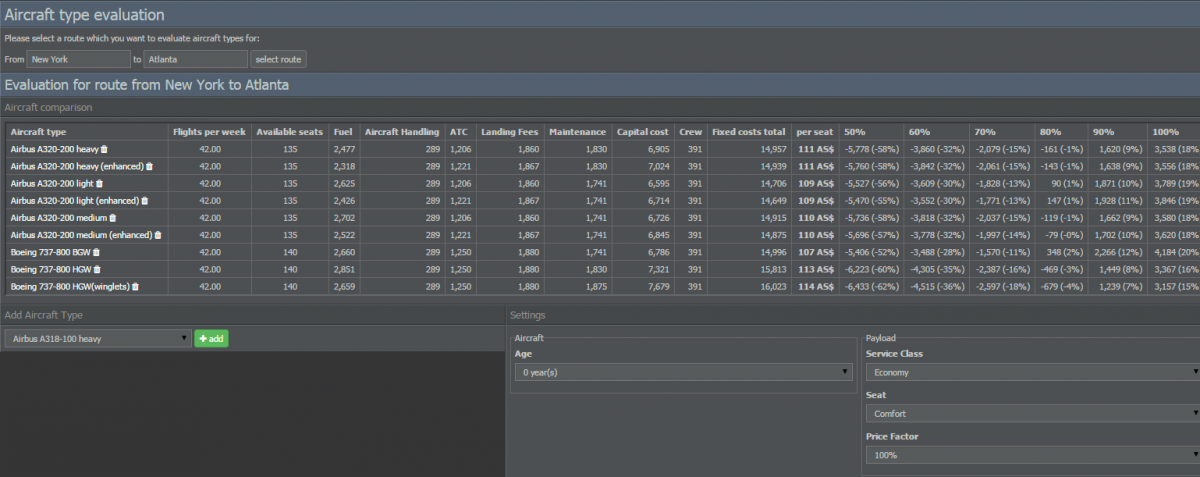The image size is (1200, 477).
Task: Remove Boeing 737-800 BGW from comparison
Action: (x=96, y=252)
